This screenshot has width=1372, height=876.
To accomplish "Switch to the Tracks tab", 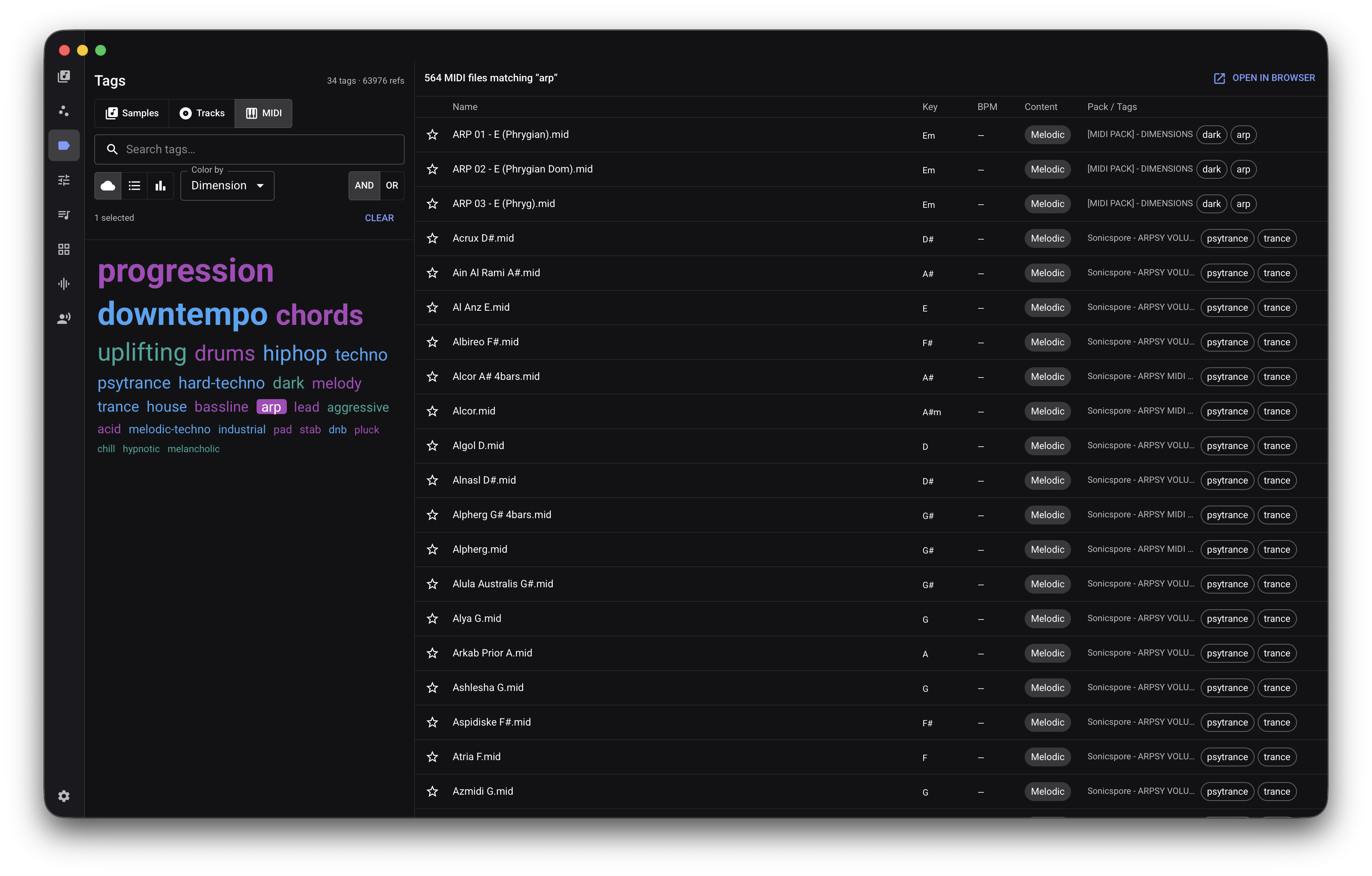I will (202, 113).
